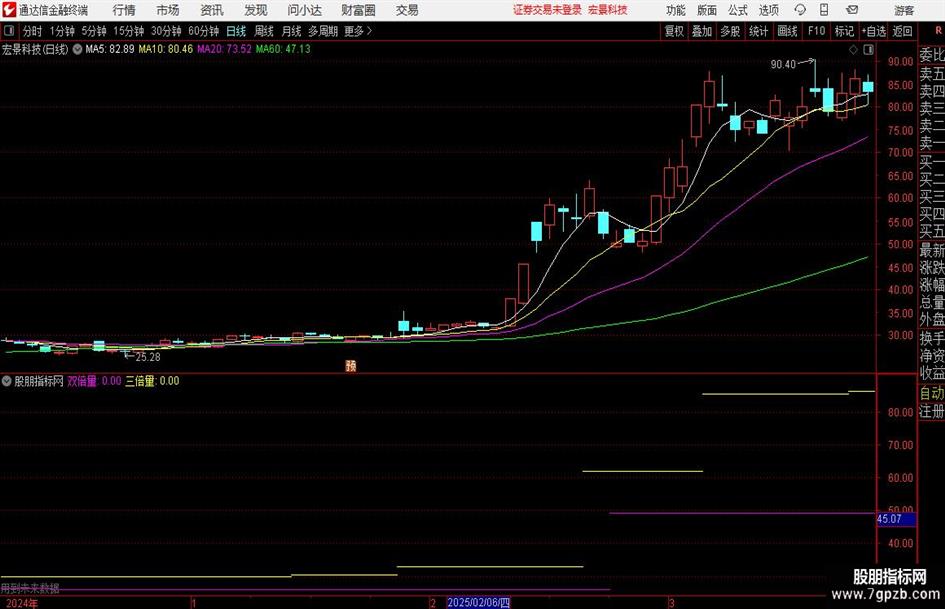The width and height of the screenshot is (945, 609).
Task: Open 多周期 multi-period view
Action: coord(323,31)
